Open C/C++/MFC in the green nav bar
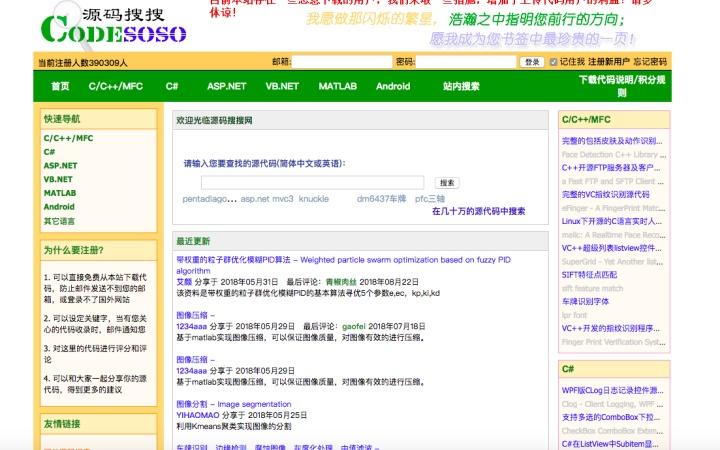This screenshot has width=720, height=450. coord(116,86)
